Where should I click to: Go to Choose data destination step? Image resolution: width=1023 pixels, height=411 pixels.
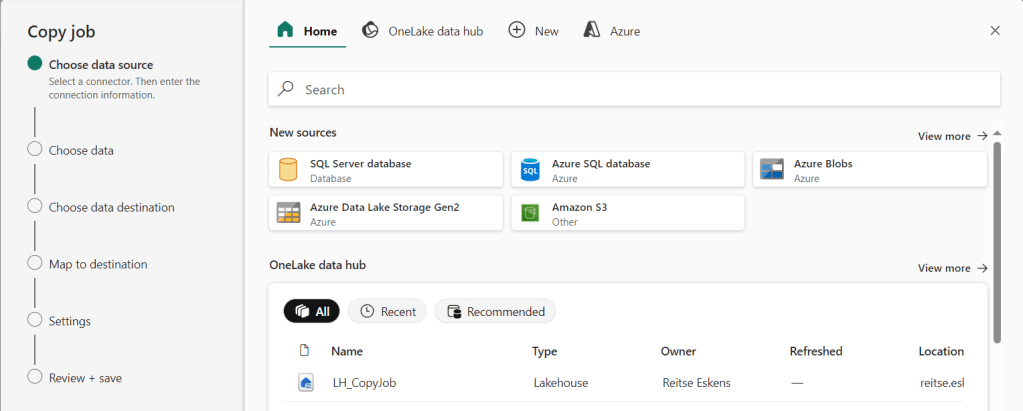pos(111,207)
